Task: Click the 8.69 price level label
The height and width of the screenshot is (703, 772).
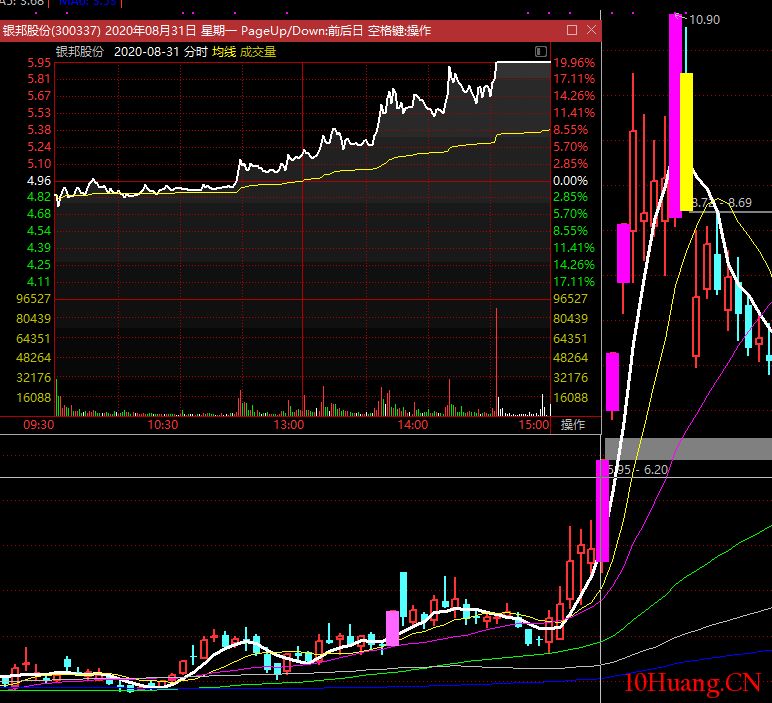Action: click(x=740, y=203)
